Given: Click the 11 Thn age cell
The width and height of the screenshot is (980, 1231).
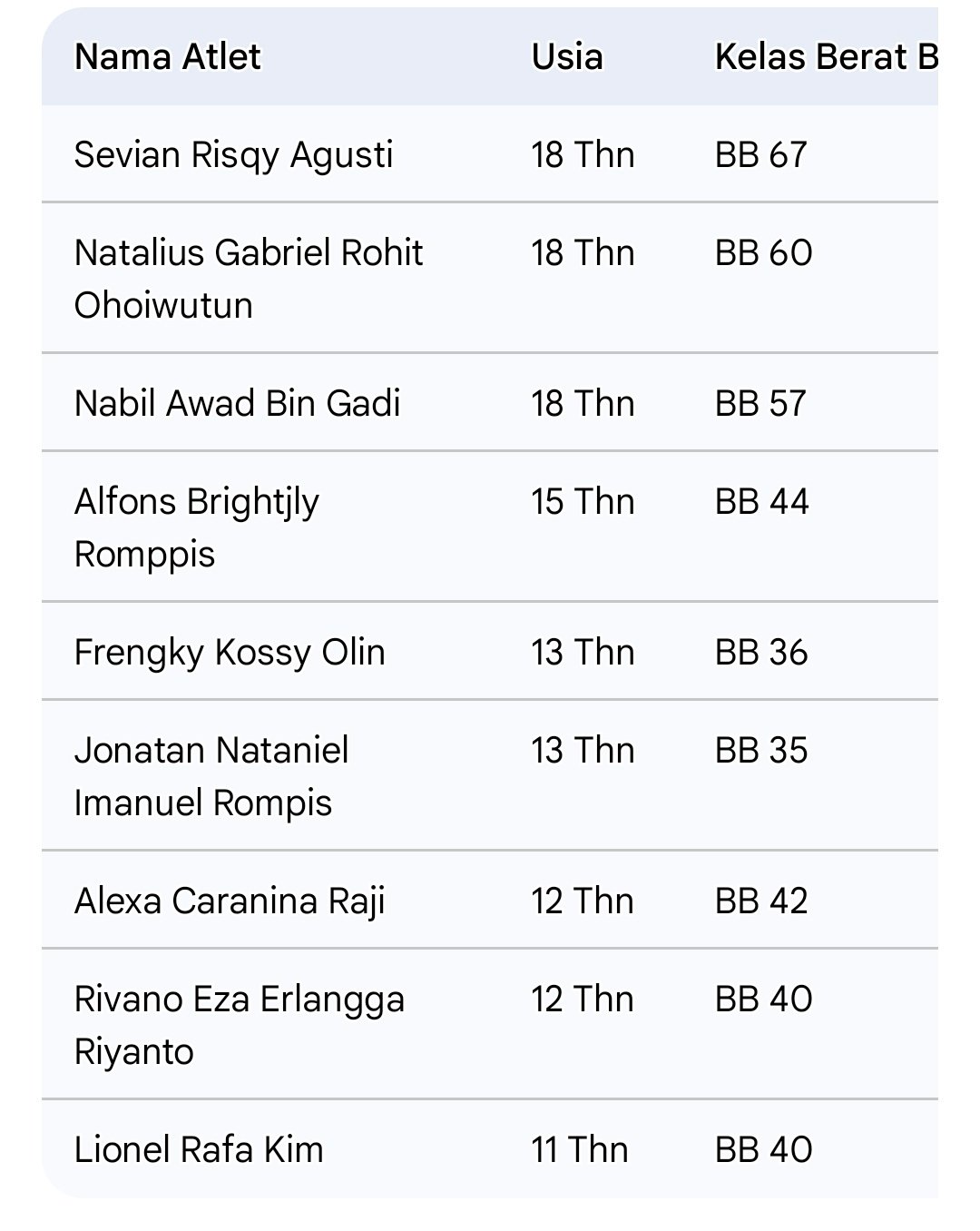Looking at the screenshot, I should (x=580, y=1150).
